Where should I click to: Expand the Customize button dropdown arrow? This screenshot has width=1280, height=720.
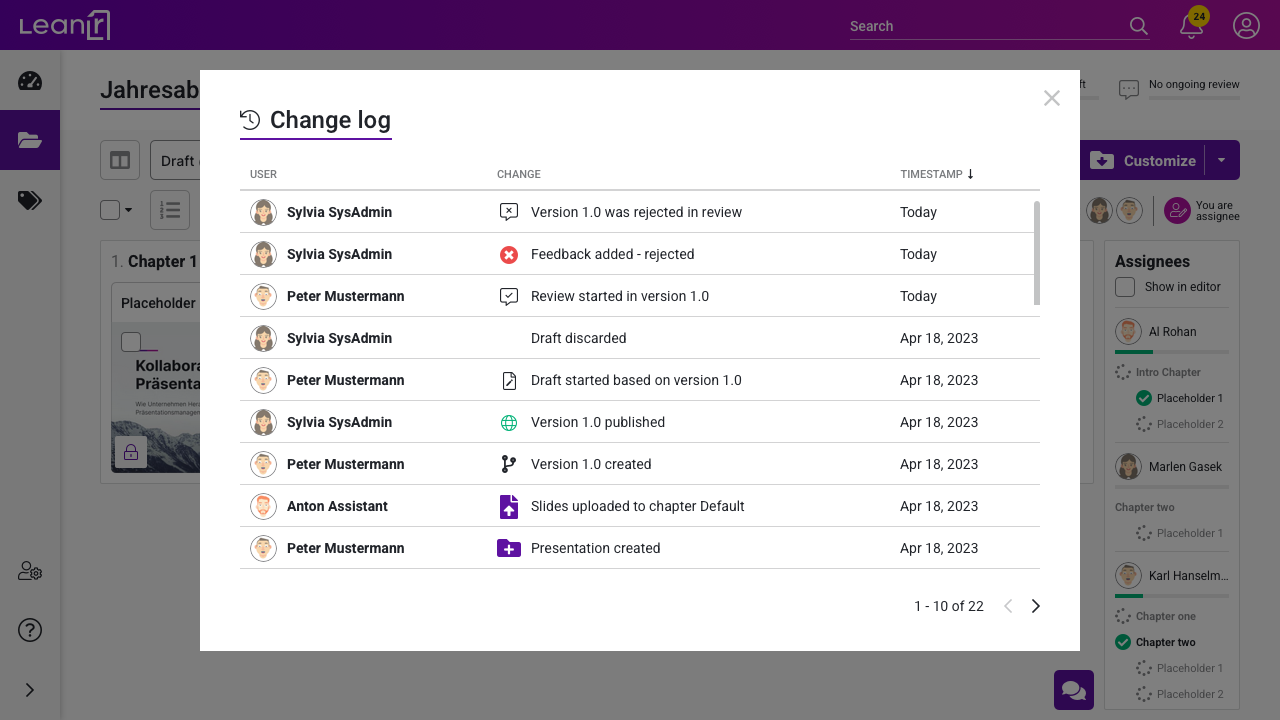(1222, 160)
